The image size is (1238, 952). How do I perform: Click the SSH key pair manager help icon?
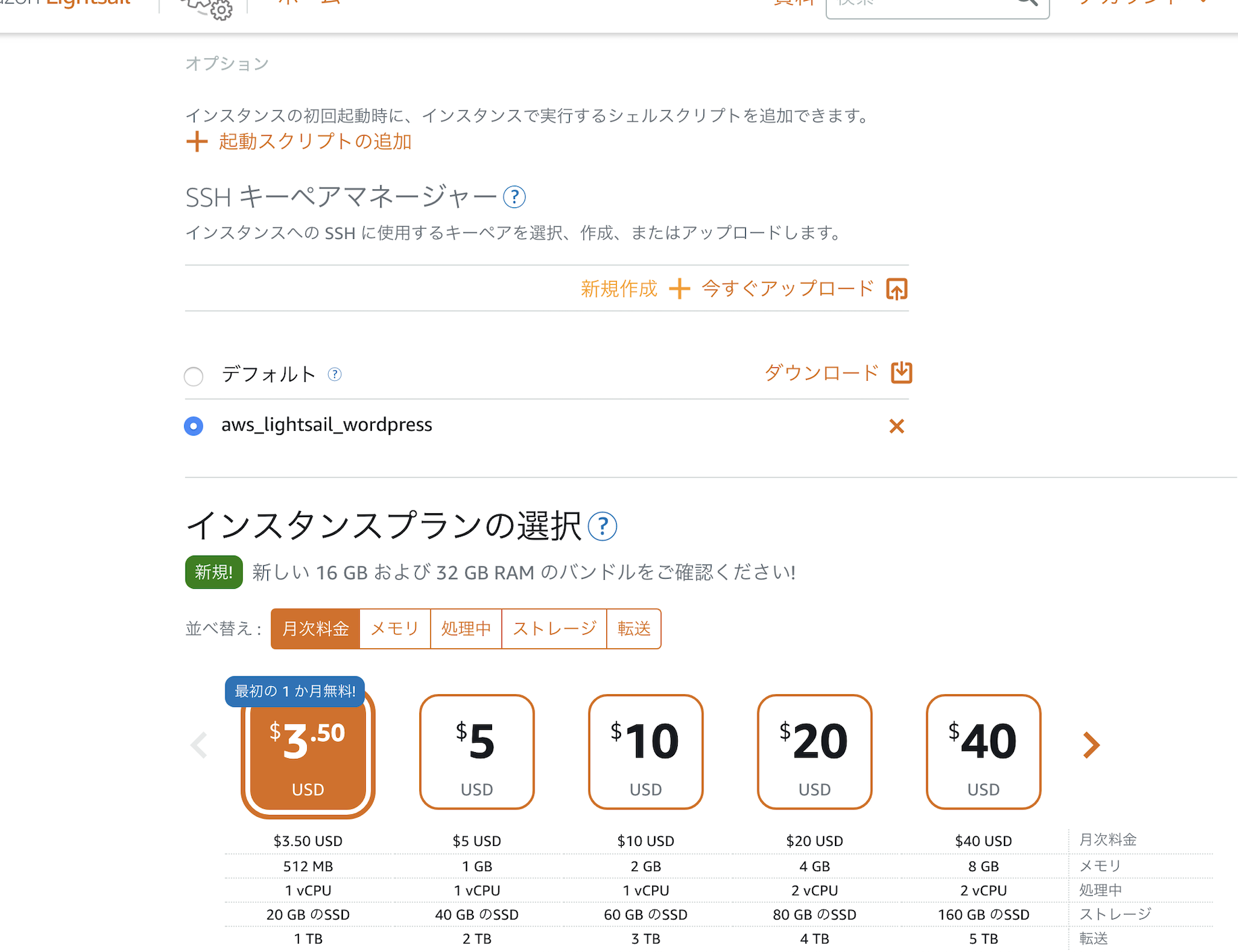(x=514, y=197)
